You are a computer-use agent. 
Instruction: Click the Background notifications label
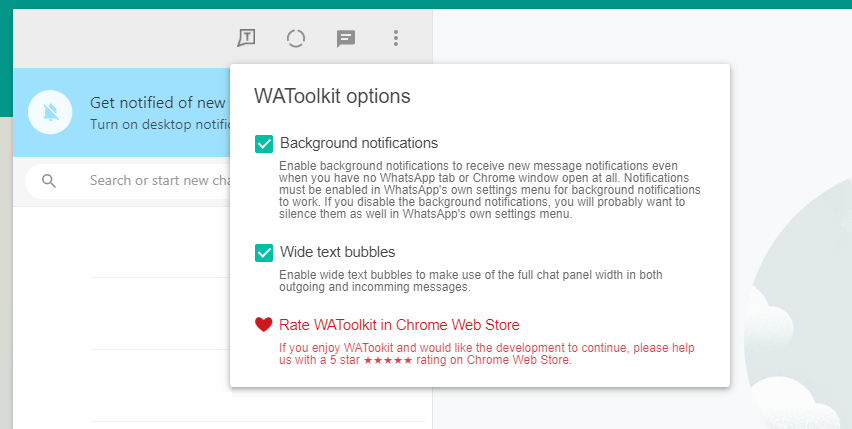(358, 143)
